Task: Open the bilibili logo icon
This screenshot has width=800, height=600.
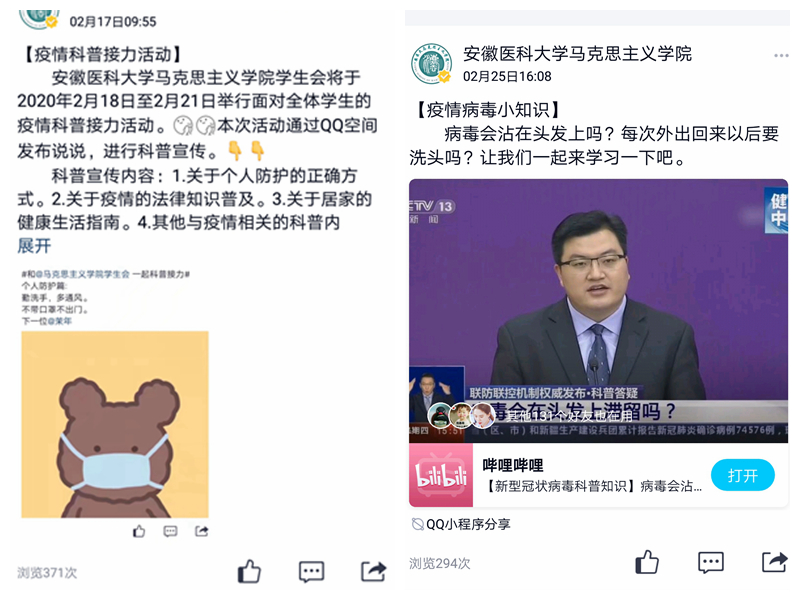Action: click(x=441, y=475)
